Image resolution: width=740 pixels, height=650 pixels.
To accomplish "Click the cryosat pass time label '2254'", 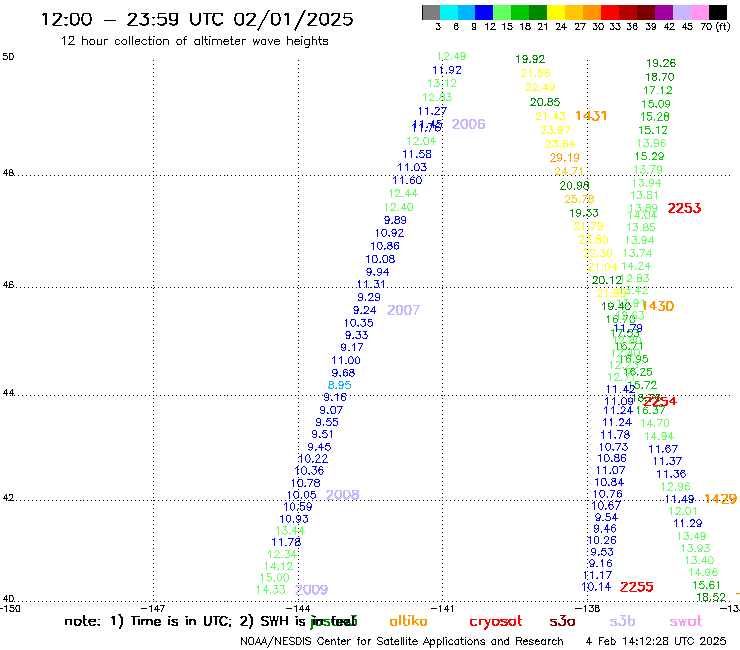I will point(660,401).
